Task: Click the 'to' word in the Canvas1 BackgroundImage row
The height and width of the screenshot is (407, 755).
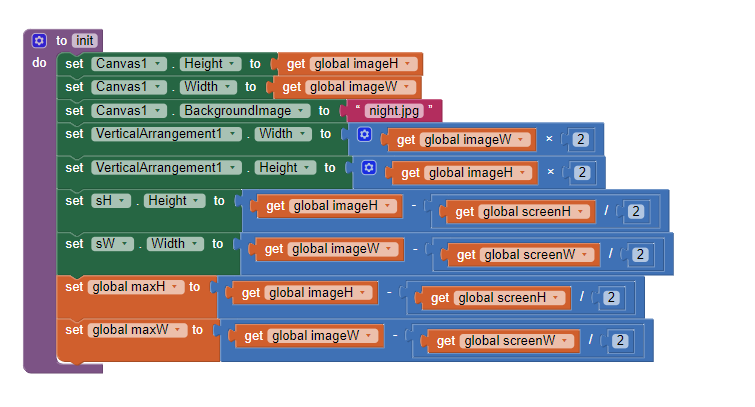Action: pyautogui.click(x=324, y=111)
